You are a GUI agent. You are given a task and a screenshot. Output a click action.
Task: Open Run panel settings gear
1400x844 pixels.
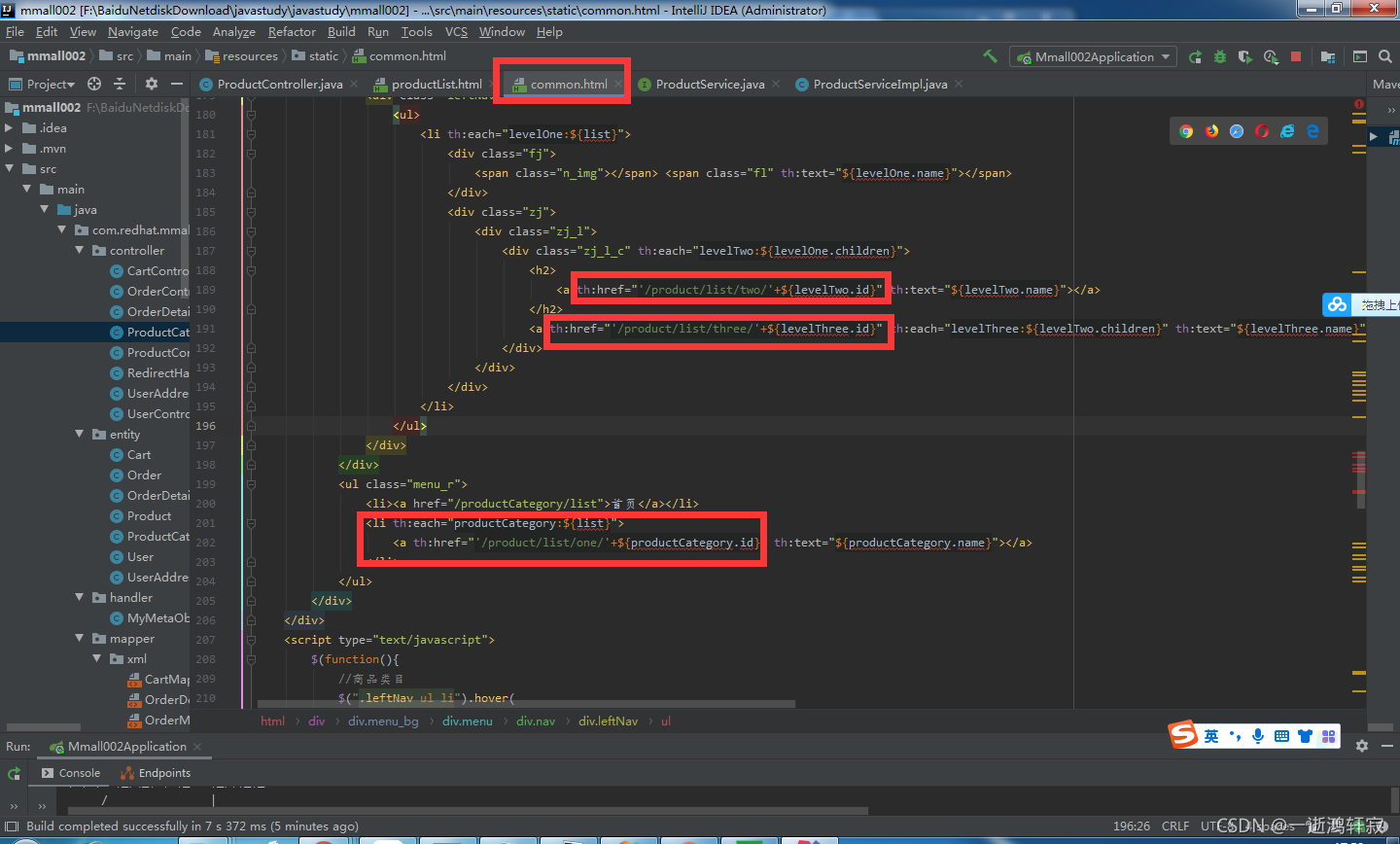coord(1362,746)
